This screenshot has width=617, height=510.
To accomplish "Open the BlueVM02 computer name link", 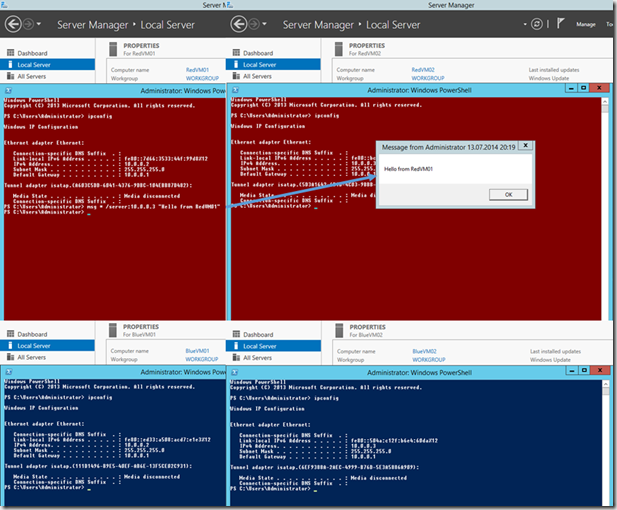I will click(424, 351).
